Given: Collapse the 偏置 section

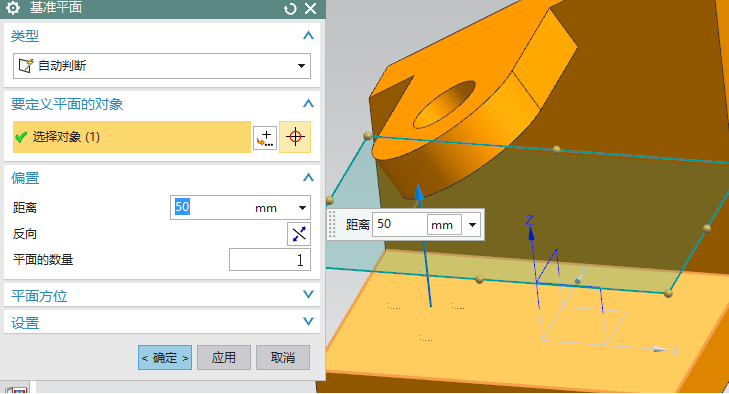Looking at the screenshot, I should click(308, 178).
